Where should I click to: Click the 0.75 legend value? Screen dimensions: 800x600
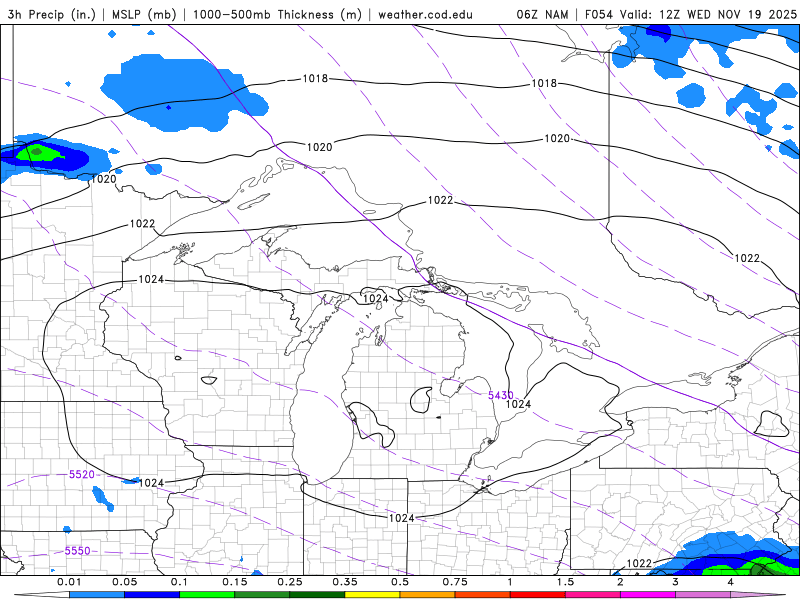pyautogui.click(x=455, y=582)
